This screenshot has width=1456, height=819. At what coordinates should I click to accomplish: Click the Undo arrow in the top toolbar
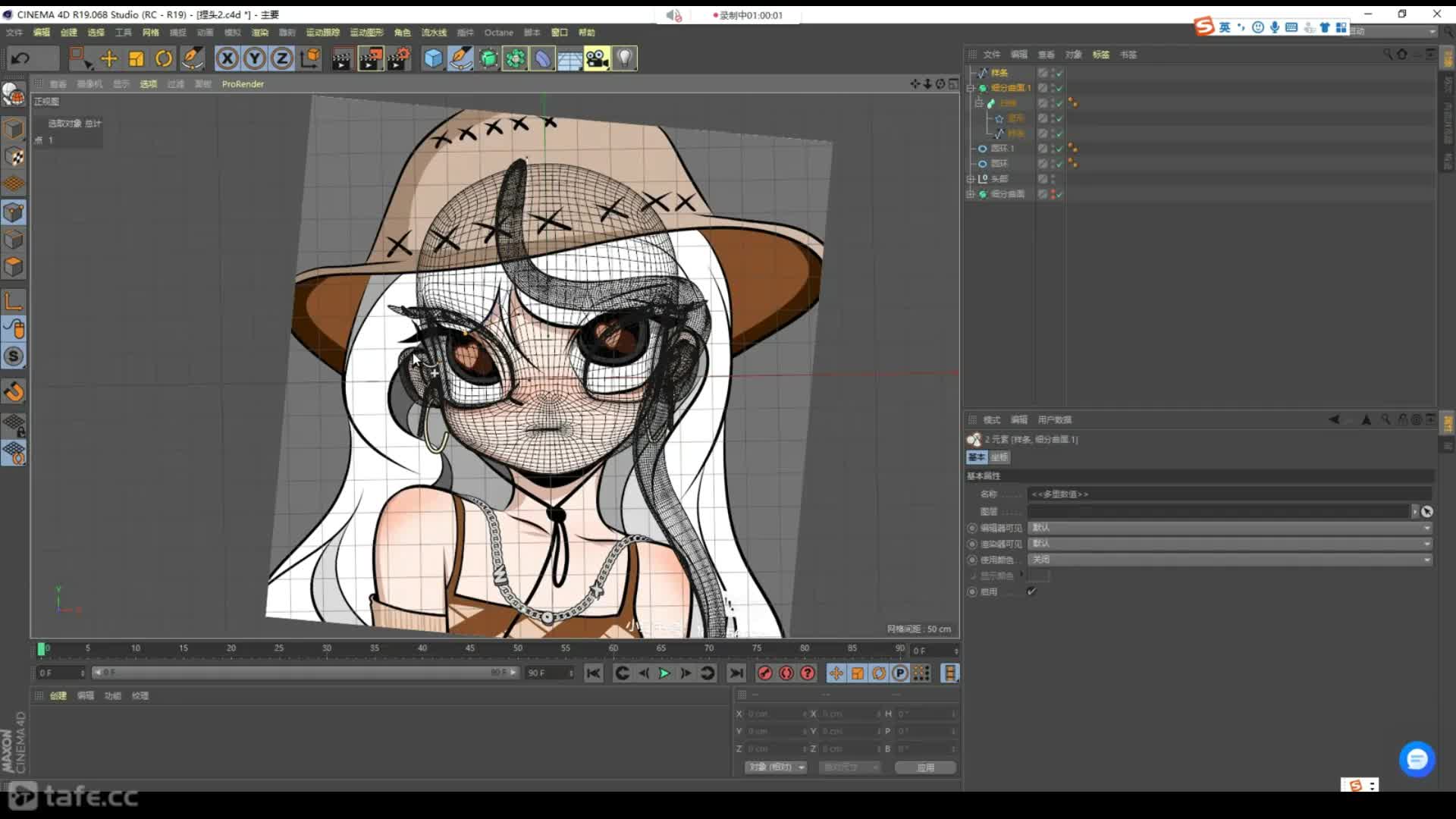21,58
